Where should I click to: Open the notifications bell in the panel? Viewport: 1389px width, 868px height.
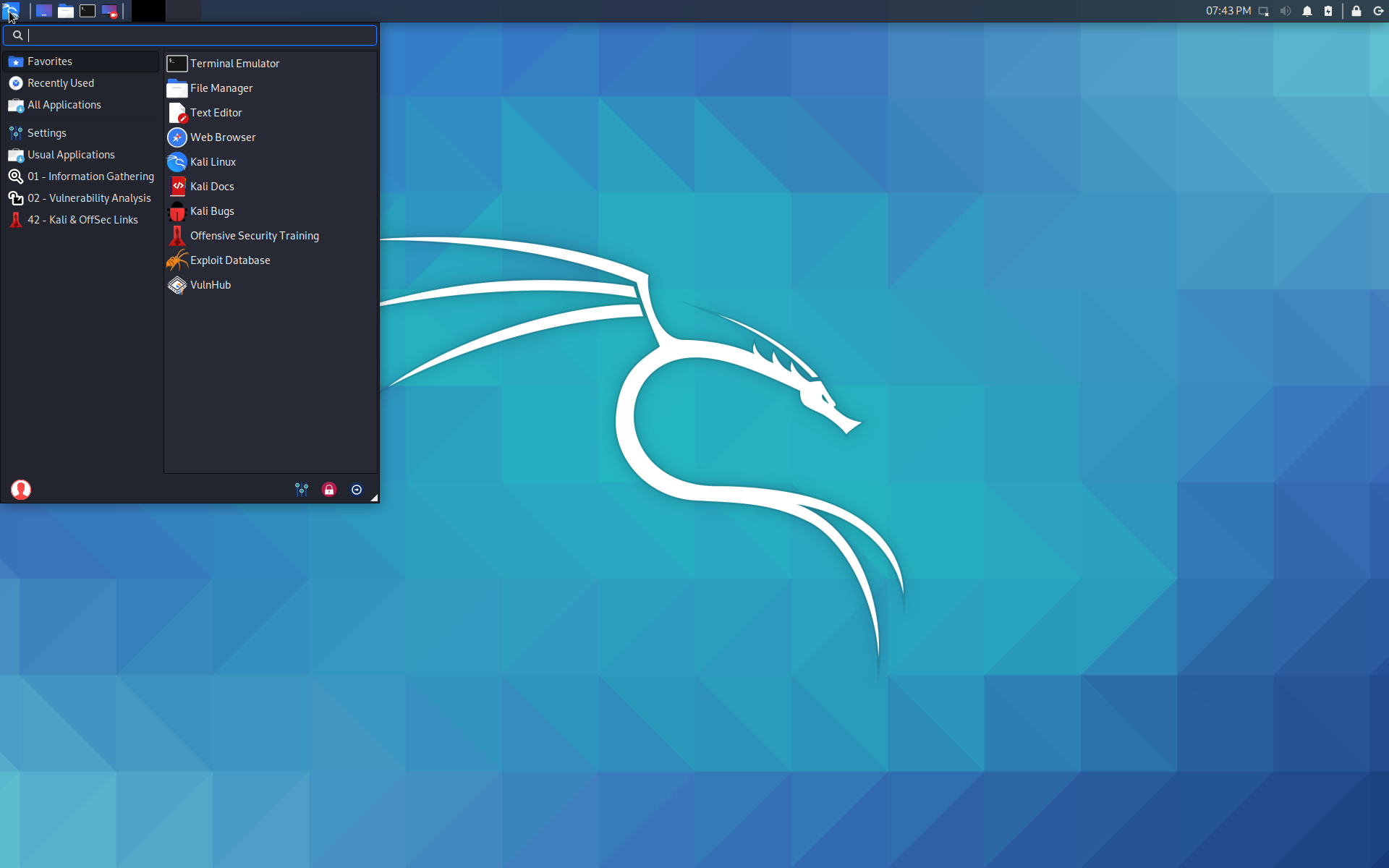pos(1307,11)
